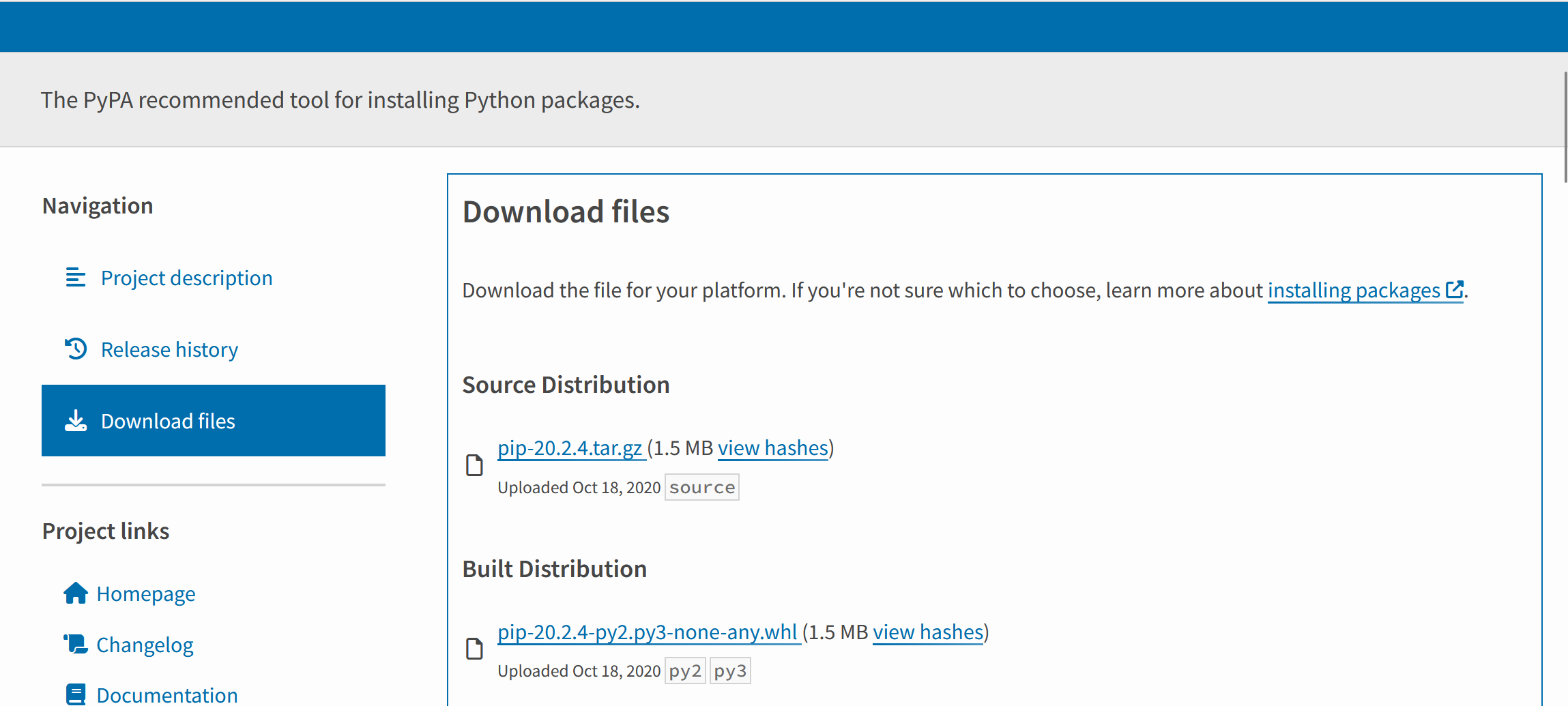The height and width of the screenshot is (706, 1568).
Task: Click the file icon beside the .whl file
Action: [x=474, y=649]
